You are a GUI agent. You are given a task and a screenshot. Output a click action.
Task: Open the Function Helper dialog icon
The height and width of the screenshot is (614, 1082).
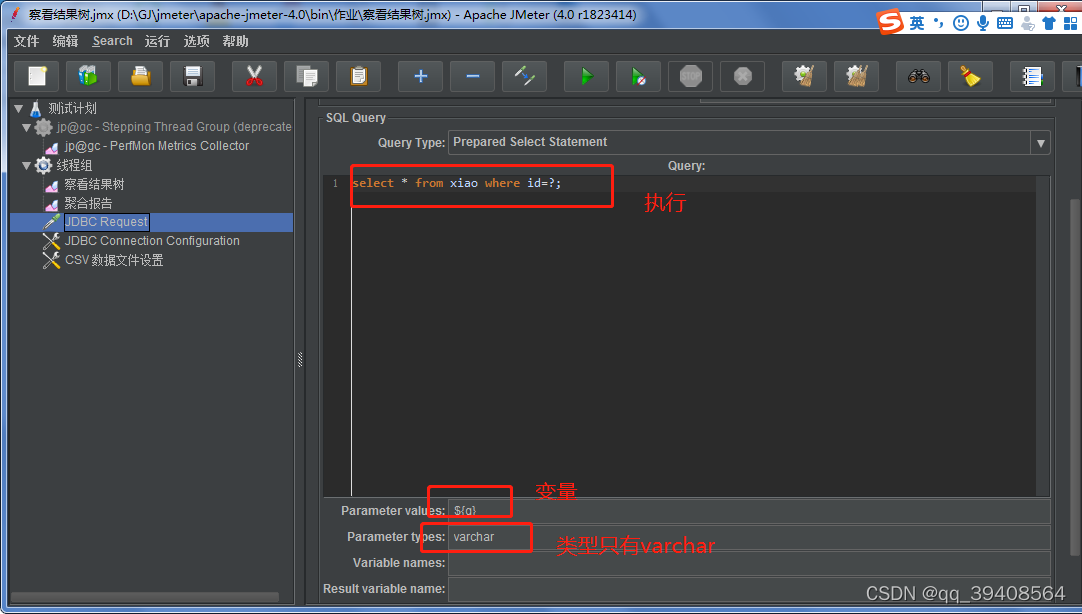1032,76
